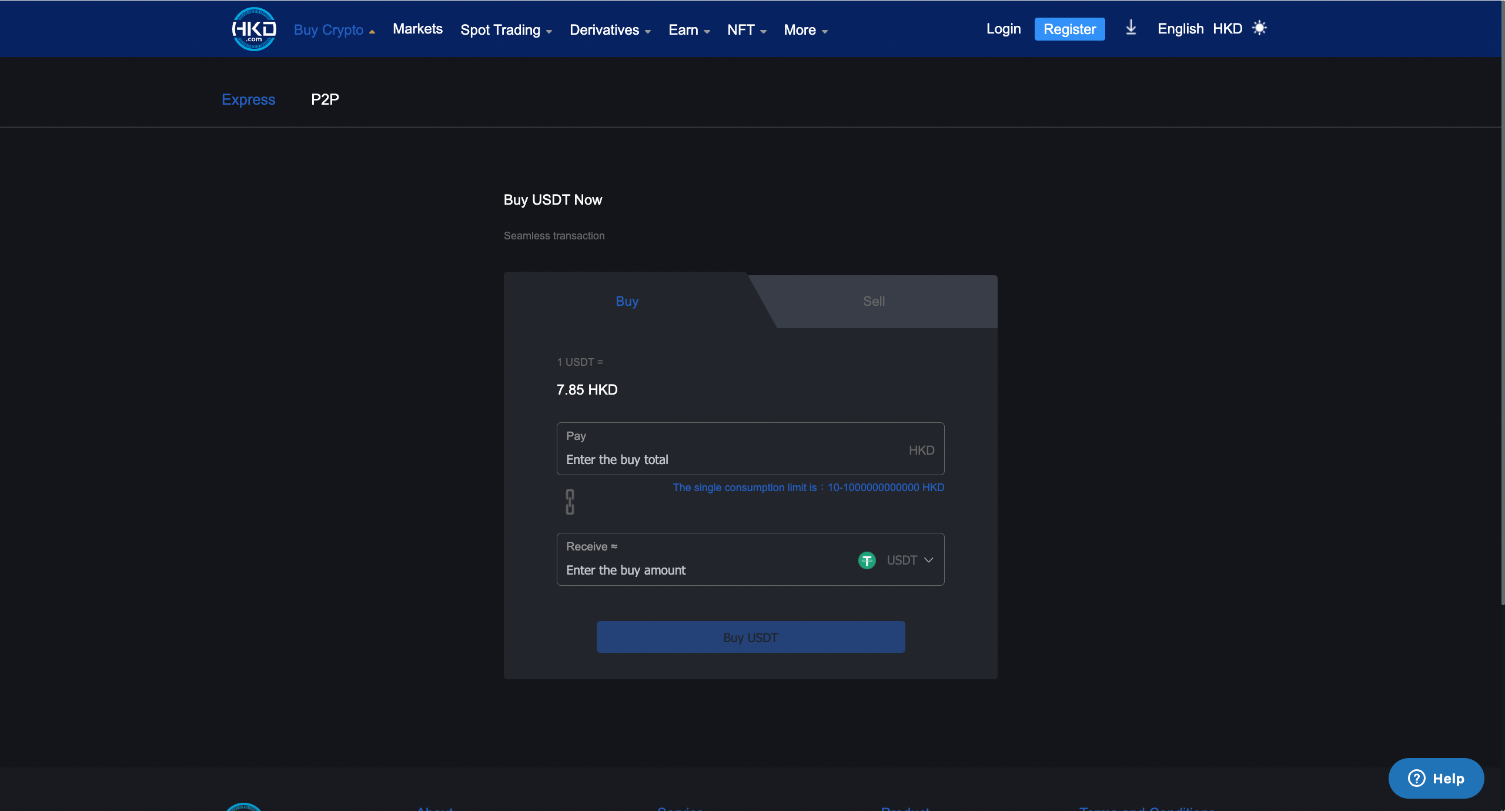Select the Sell tab

point(874,301)
